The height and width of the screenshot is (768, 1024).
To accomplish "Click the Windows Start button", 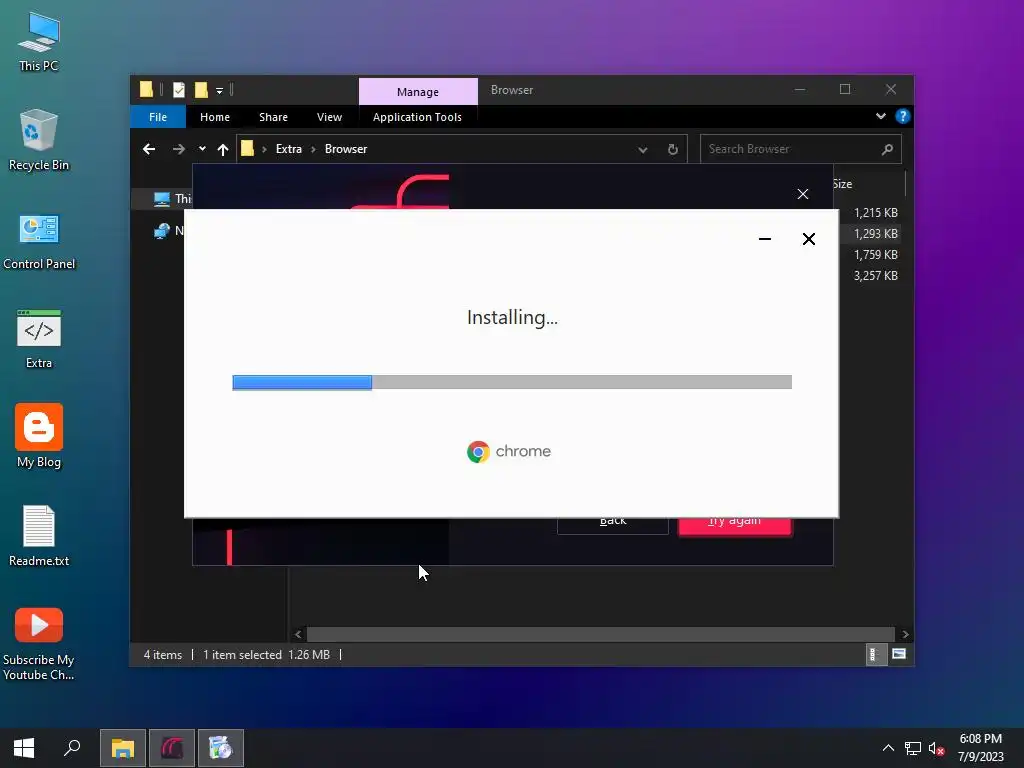I will tap(24, 748).
